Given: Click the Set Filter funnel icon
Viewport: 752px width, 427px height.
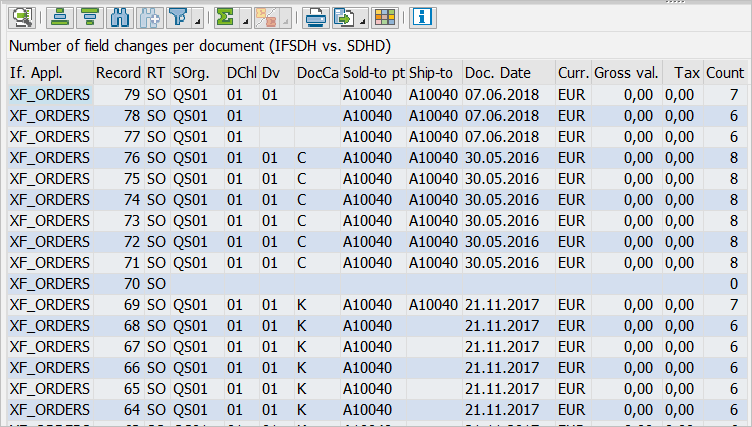Looking at the screenshot, I should pos(179,16).
